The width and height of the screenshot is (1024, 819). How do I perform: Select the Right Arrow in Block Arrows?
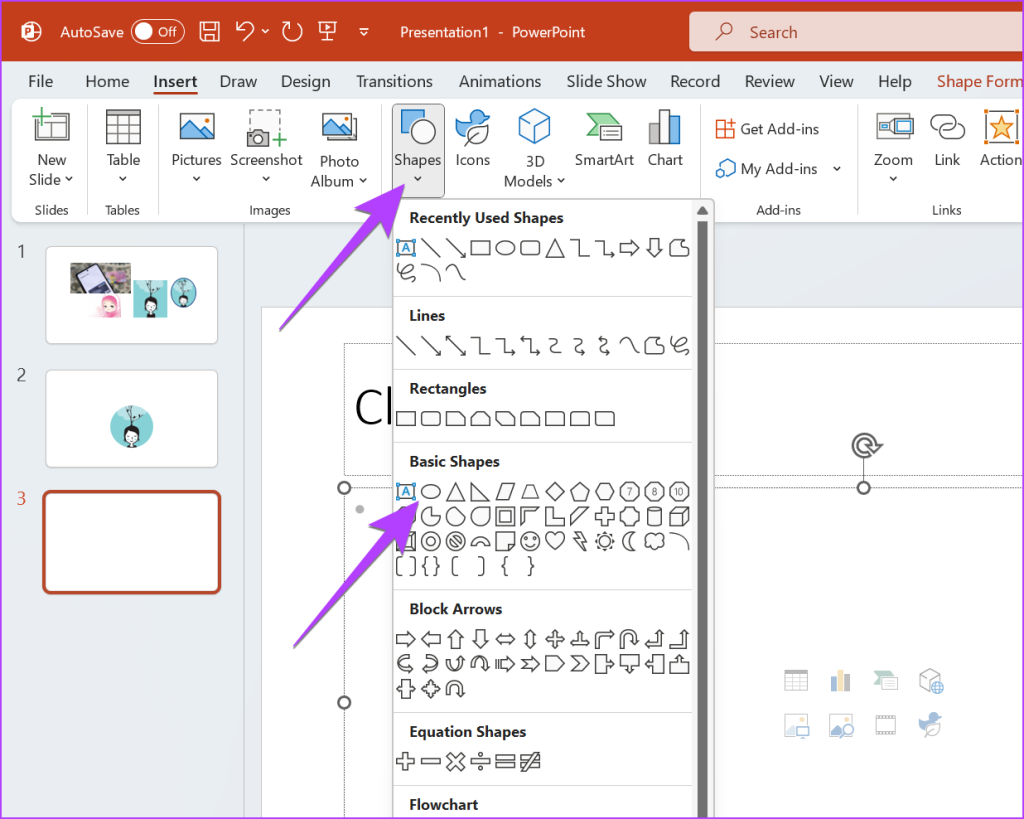tap(406, 639)
